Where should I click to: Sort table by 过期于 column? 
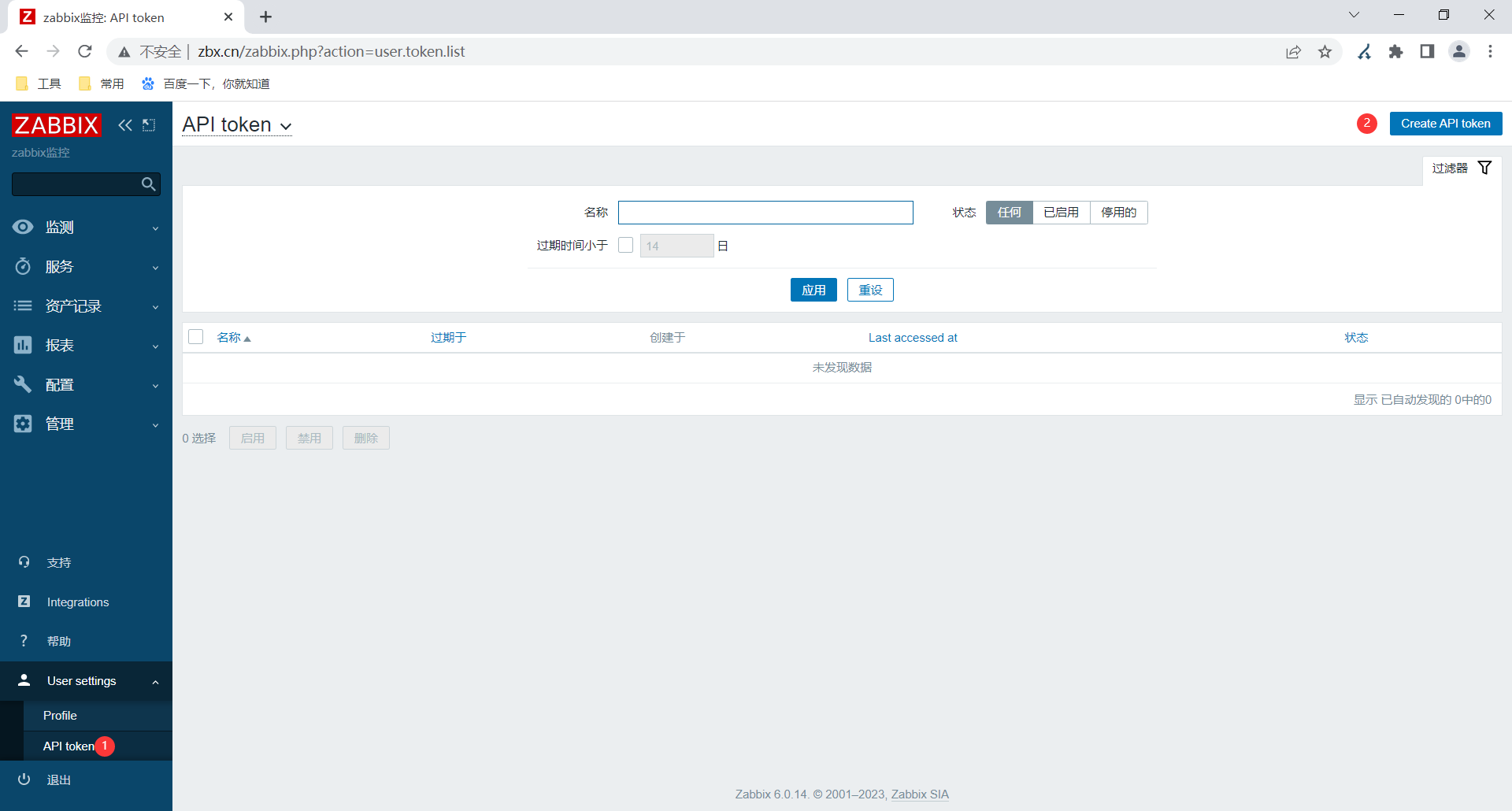(449, 338)
